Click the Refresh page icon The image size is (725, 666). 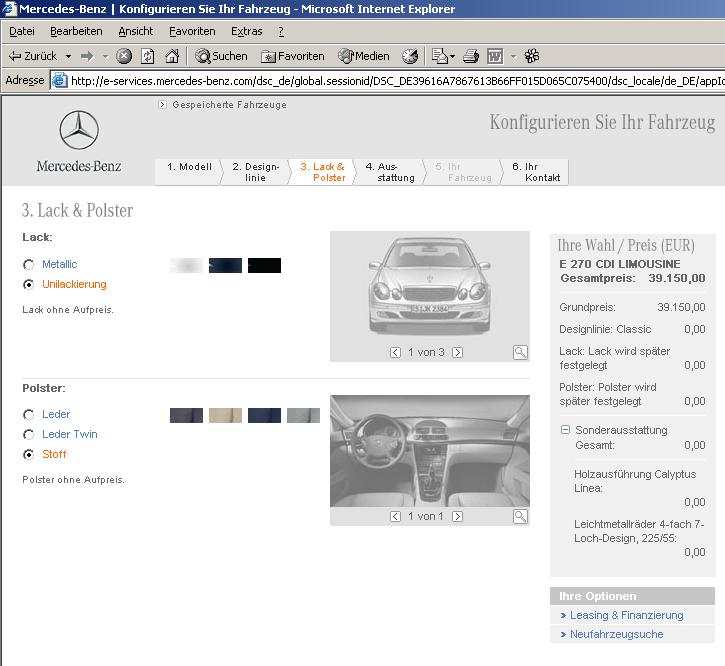(x=148, y=56)
